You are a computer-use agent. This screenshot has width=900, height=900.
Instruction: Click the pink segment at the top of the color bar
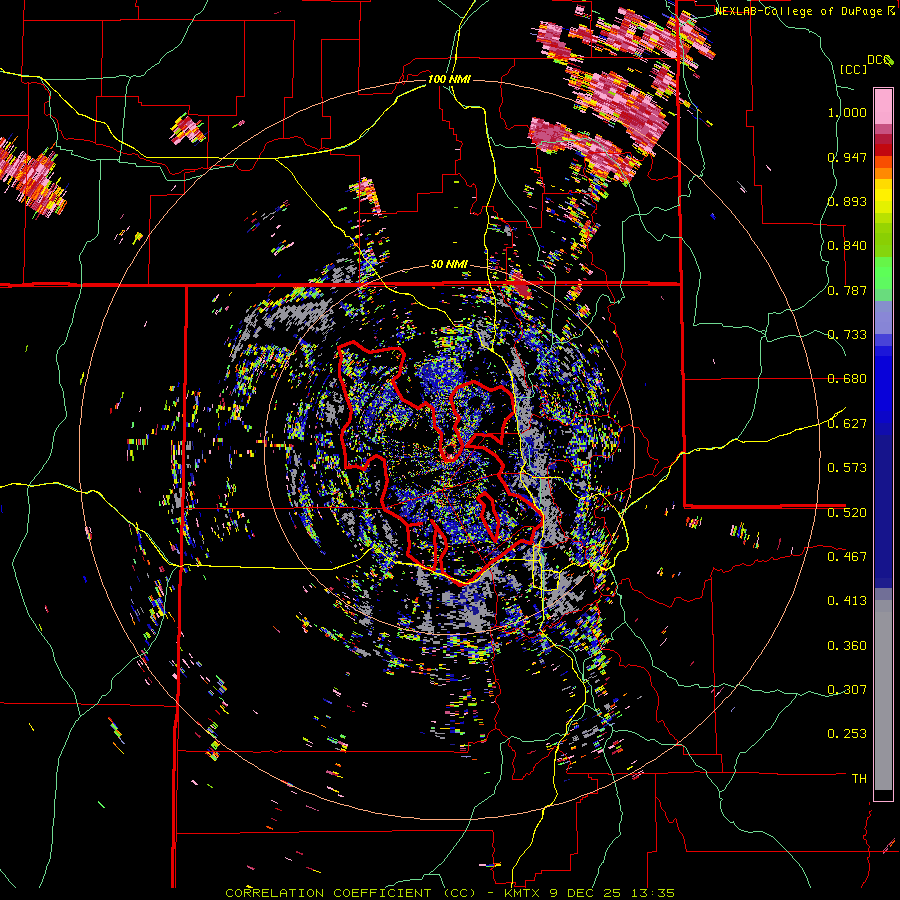pyautogui.click(x=883, y=106)
